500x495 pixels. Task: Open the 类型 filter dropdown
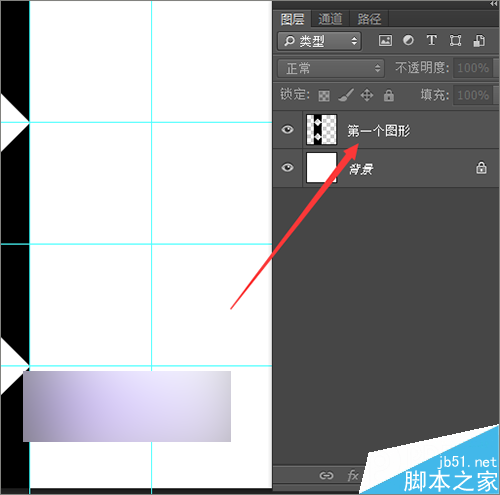click(x=319, y=41)
